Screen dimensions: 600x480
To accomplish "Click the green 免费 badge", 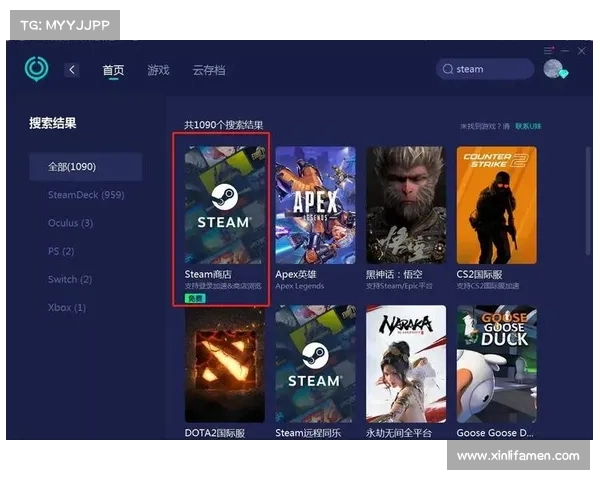I will (x=195, y=298).
